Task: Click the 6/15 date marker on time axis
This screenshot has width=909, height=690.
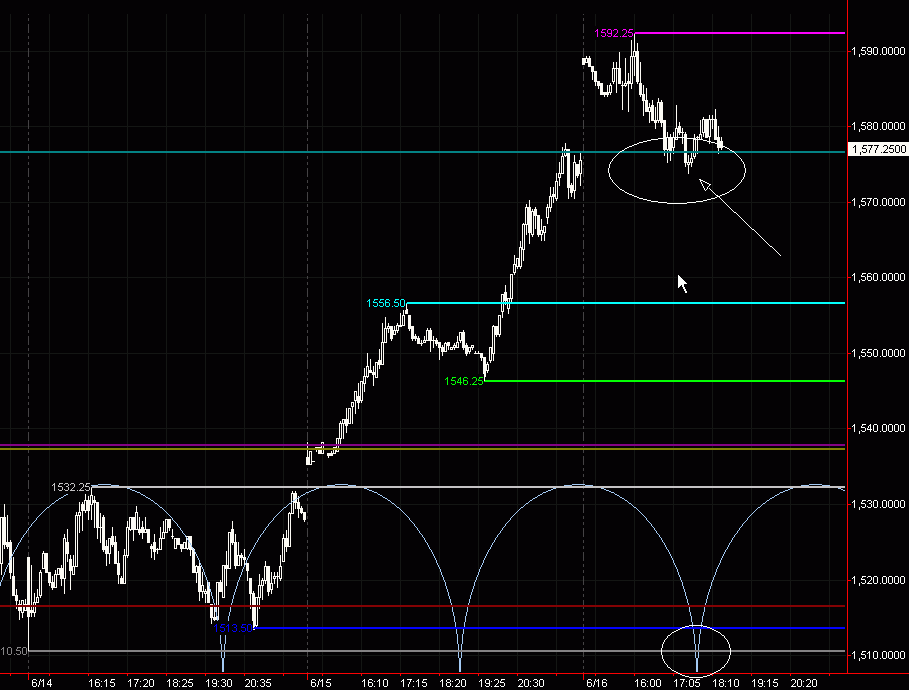Action: point(321,682)
